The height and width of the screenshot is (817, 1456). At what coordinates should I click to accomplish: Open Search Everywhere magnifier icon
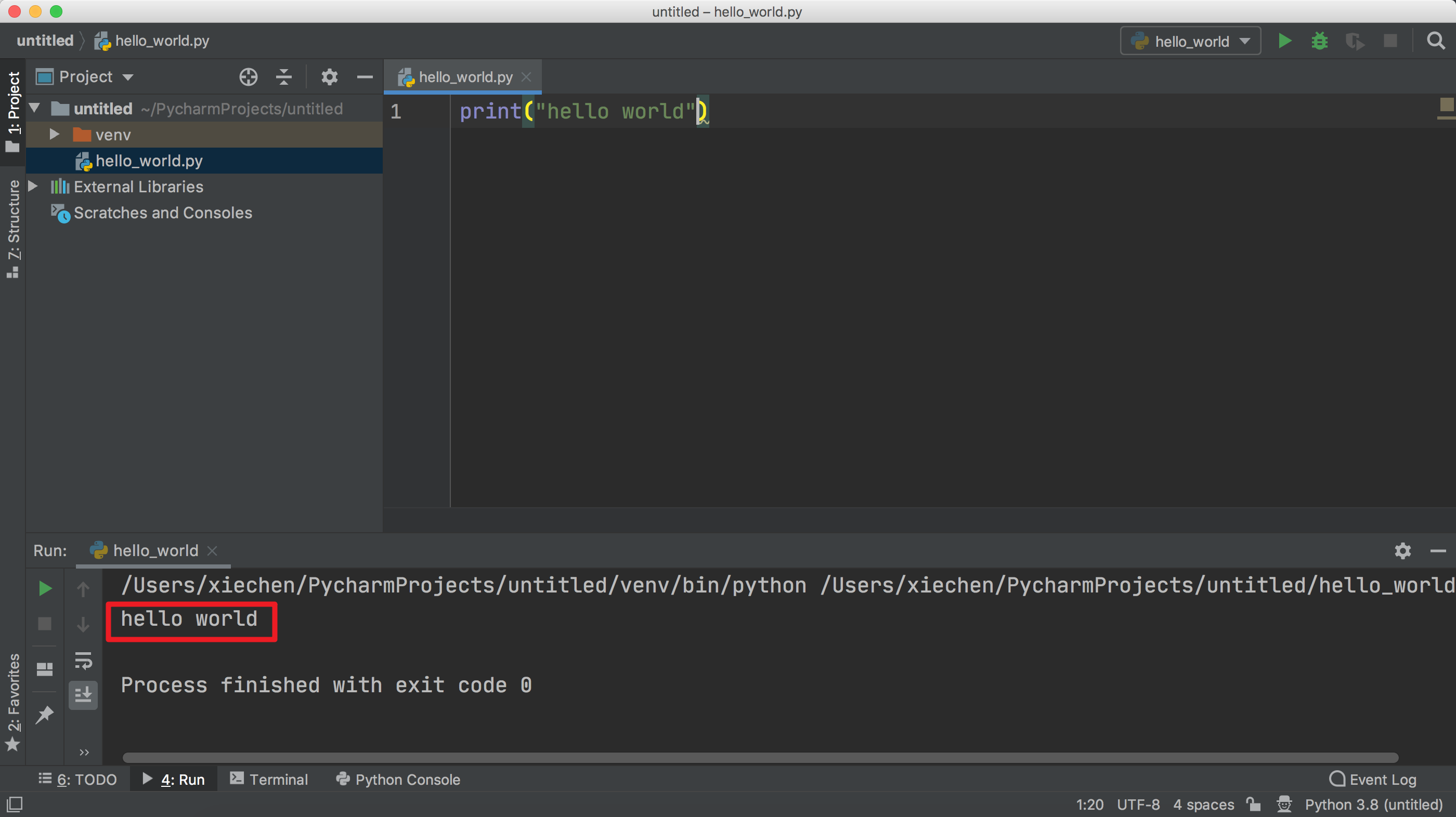pyautogui.click(x=1436, y=41)
